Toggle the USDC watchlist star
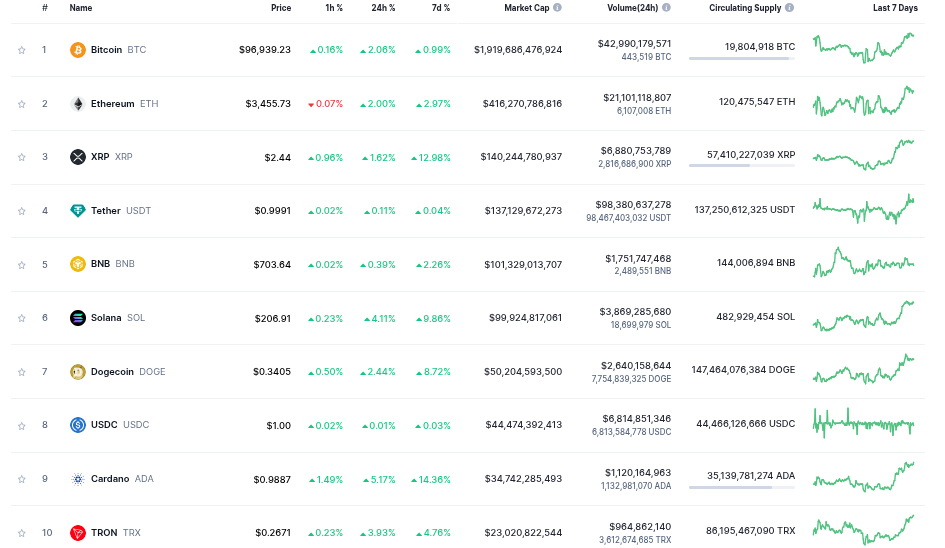 point(22,426)
